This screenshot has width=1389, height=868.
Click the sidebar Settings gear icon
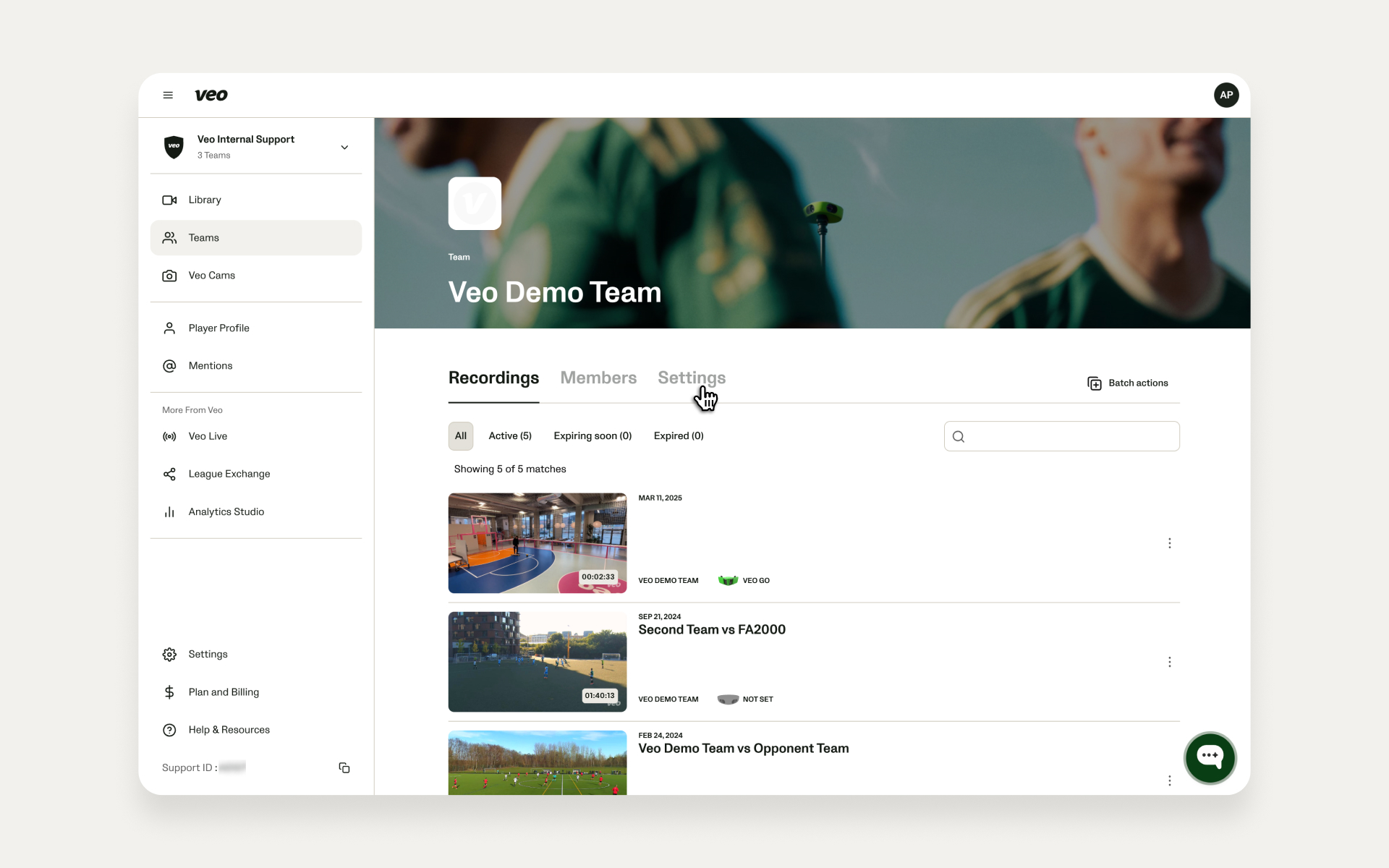click(x=169, y=655)
